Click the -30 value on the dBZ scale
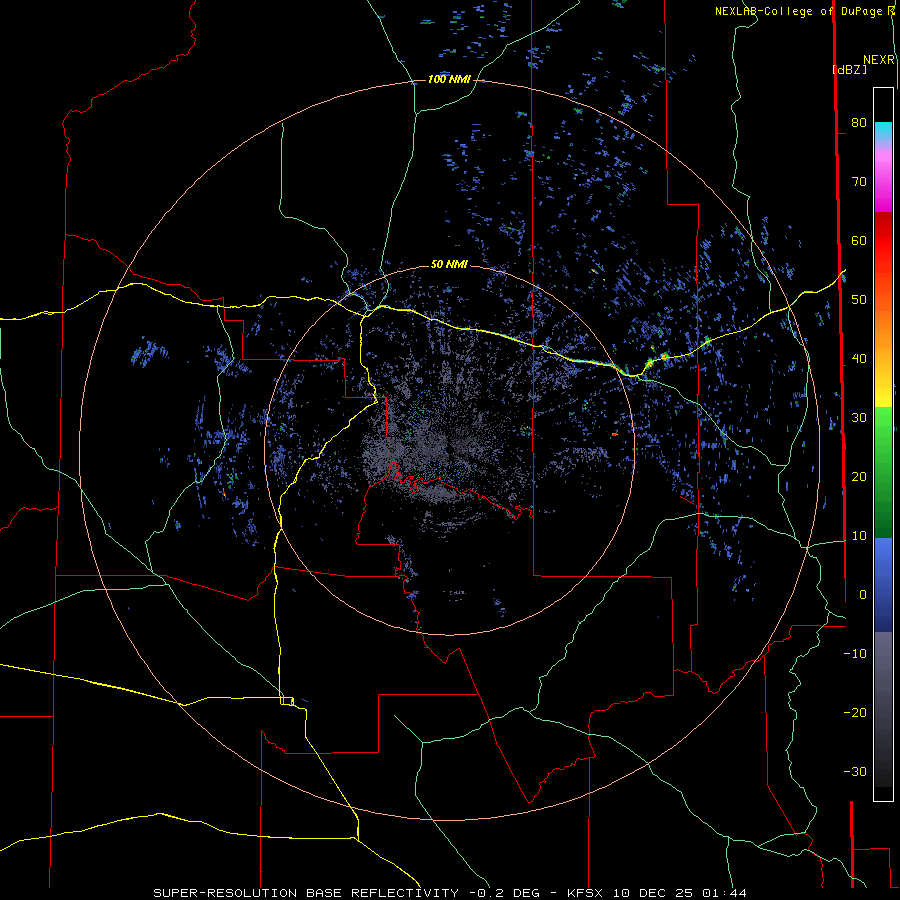The width and height of the screenshot is (900, 900). coord(855,772)
